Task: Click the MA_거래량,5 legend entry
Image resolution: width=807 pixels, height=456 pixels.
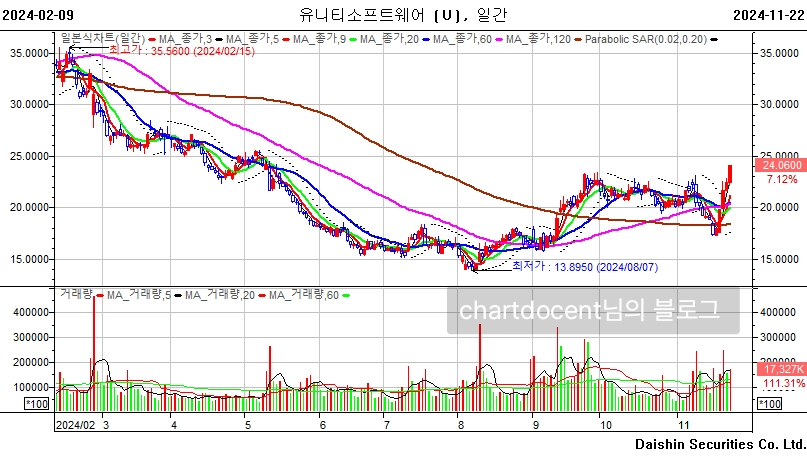Action: [139, 295]
